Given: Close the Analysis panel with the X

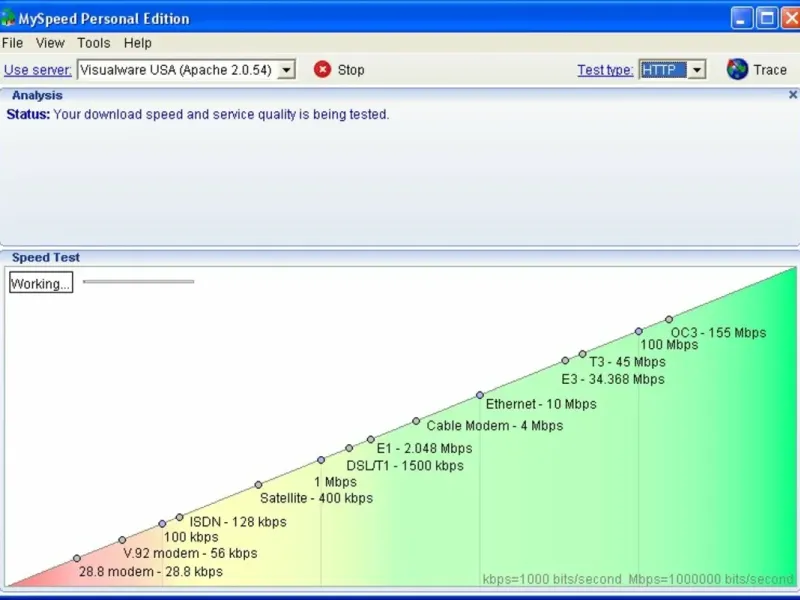Looking at the screenshot, I should (793, 94).
